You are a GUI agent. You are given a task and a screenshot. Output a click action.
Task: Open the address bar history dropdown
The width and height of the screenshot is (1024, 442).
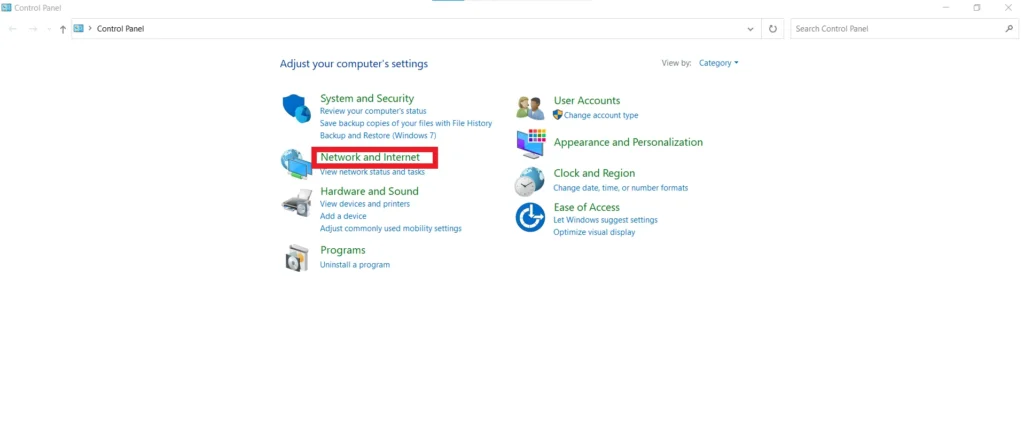click(x=750, y=29)
